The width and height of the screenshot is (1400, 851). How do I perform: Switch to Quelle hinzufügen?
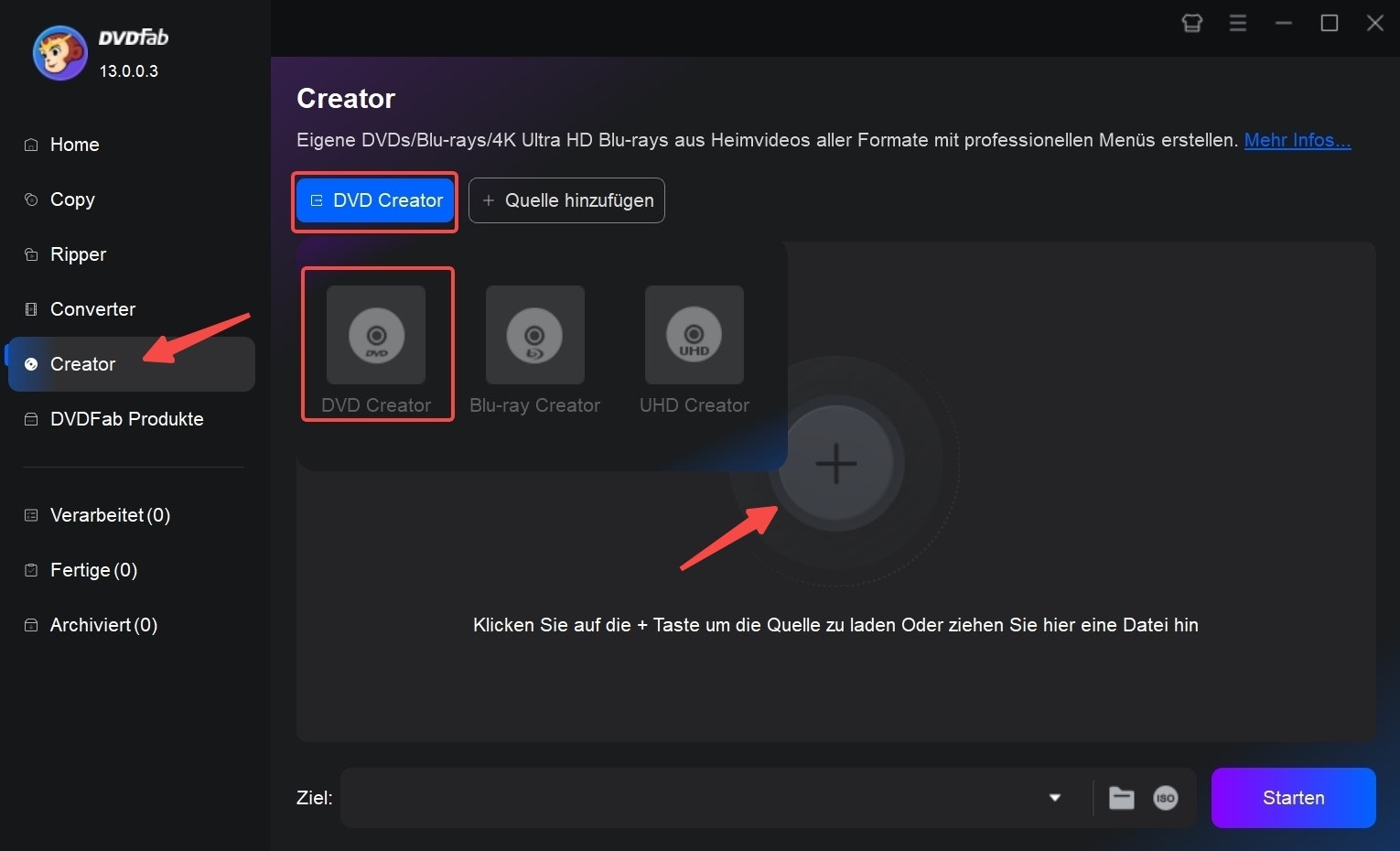tap(565, 200)
